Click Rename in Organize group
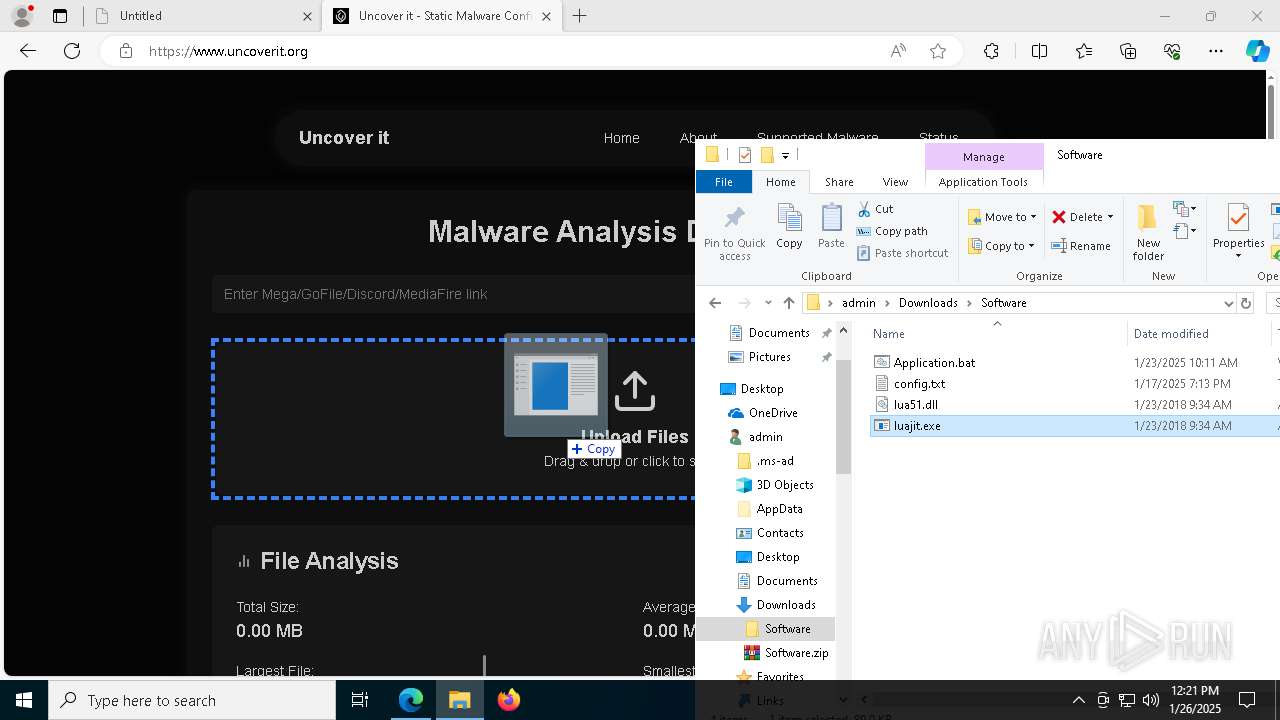This screenshot has height=720, width=1280. click(1081, 246)
